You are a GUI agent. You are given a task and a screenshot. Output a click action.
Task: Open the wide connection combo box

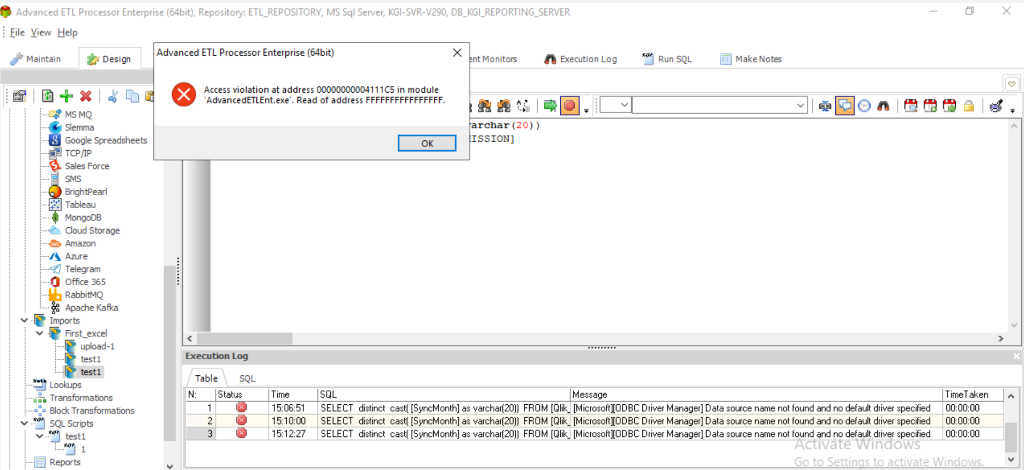pyautogui.click(x=720, y=105)
